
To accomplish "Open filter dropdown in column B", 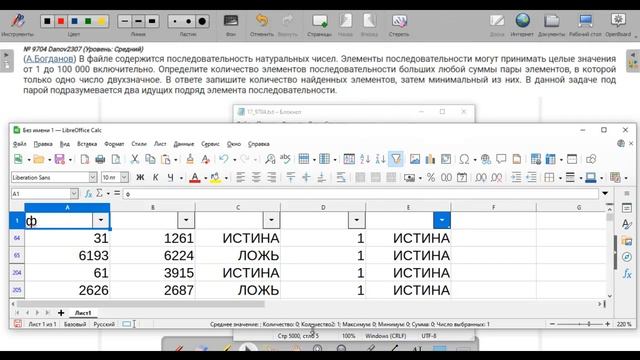I will [x=186, y=220].
